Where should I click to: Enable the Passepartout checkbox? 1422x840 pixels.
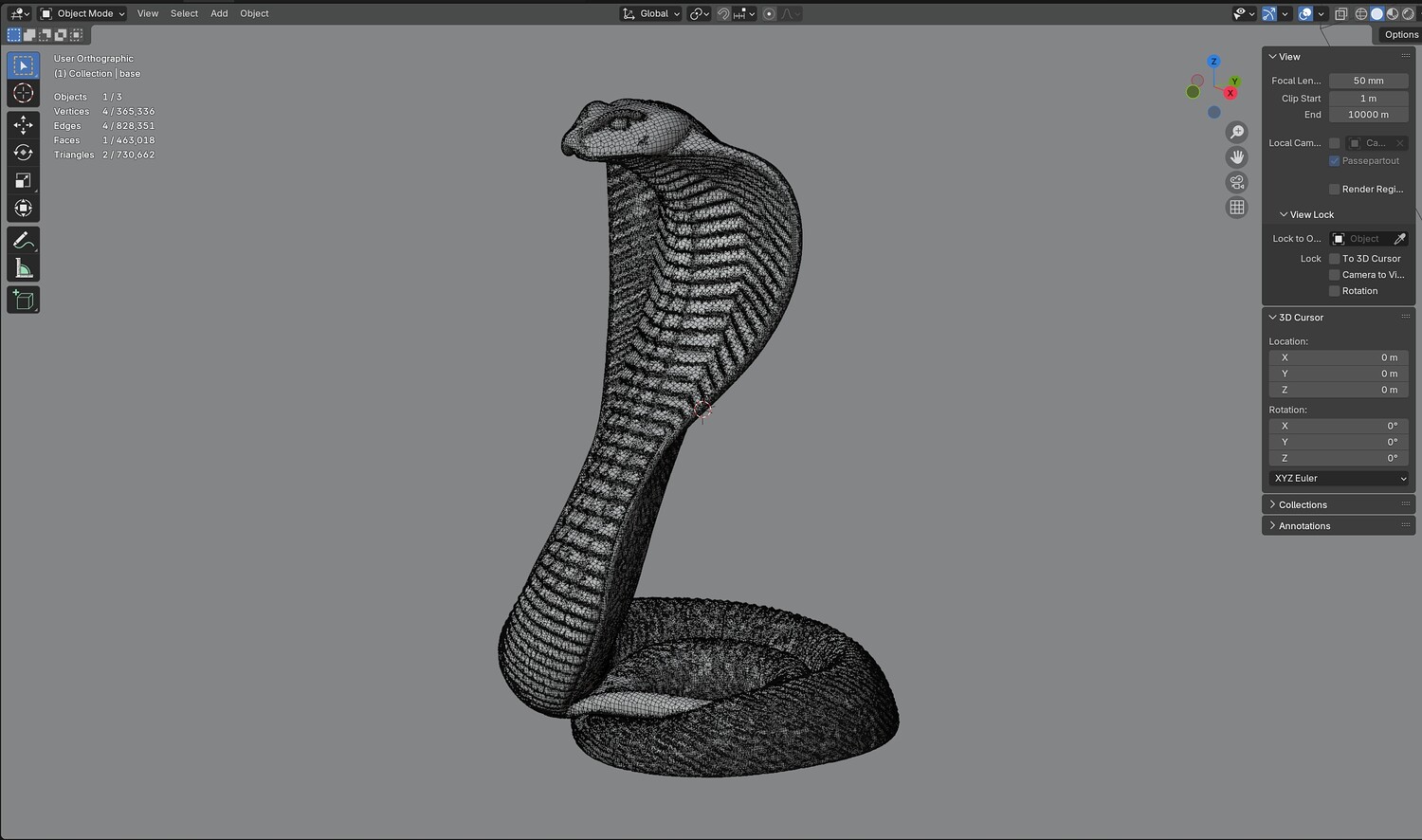tap(1334, 161)
